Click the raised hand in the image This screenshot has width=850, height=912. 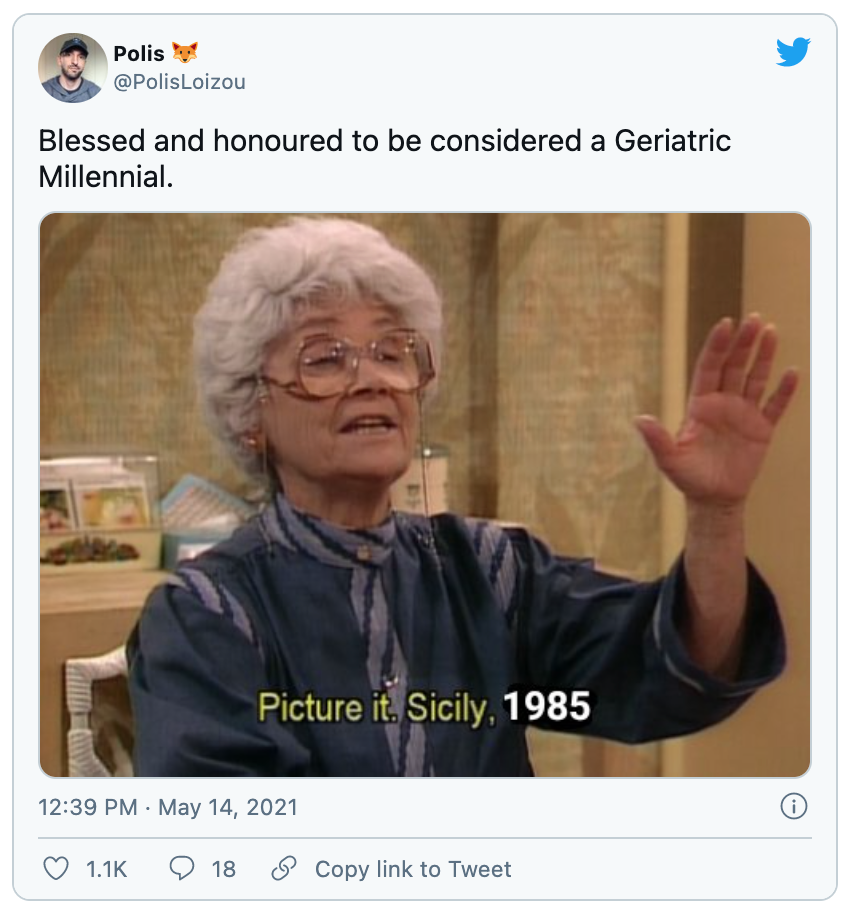coord(721,407)
